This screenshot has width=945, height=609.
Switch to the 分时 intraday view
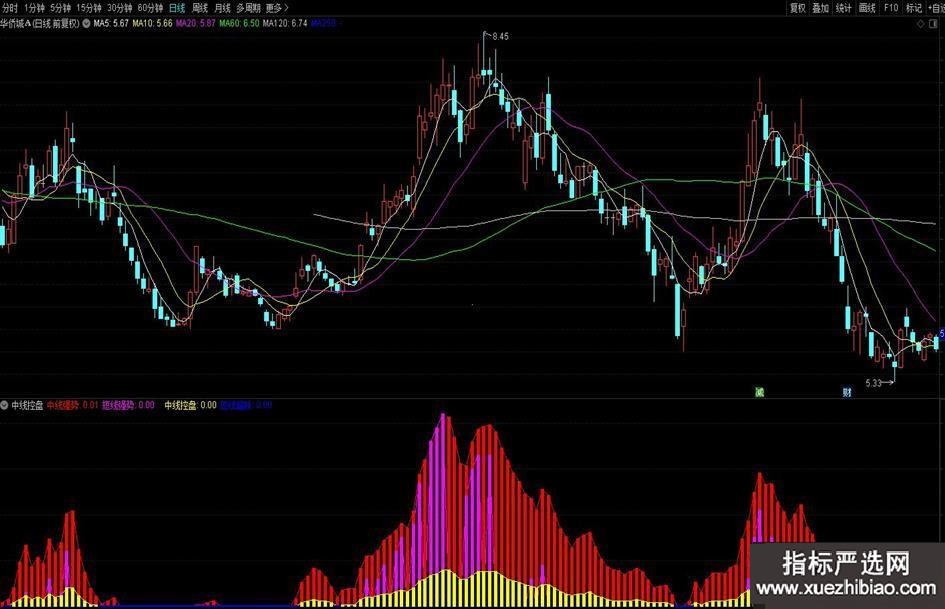[x=10, y=8]
